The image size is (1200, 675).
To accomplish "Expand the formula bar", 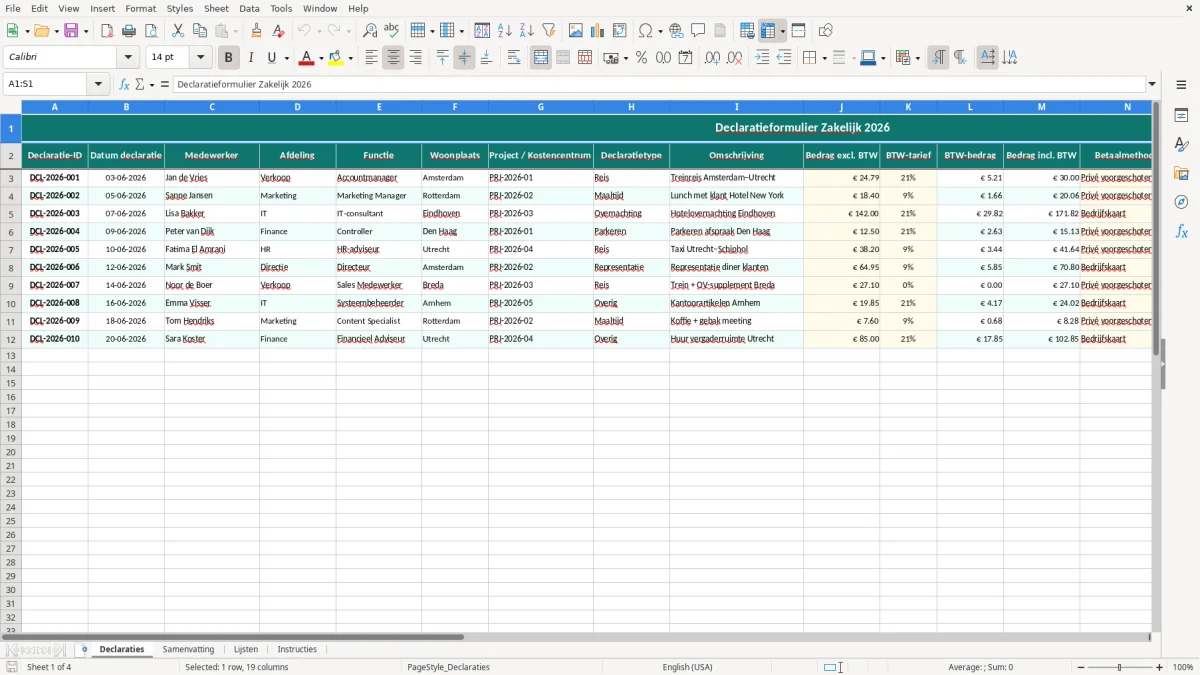I will [x=1152, y=85].
